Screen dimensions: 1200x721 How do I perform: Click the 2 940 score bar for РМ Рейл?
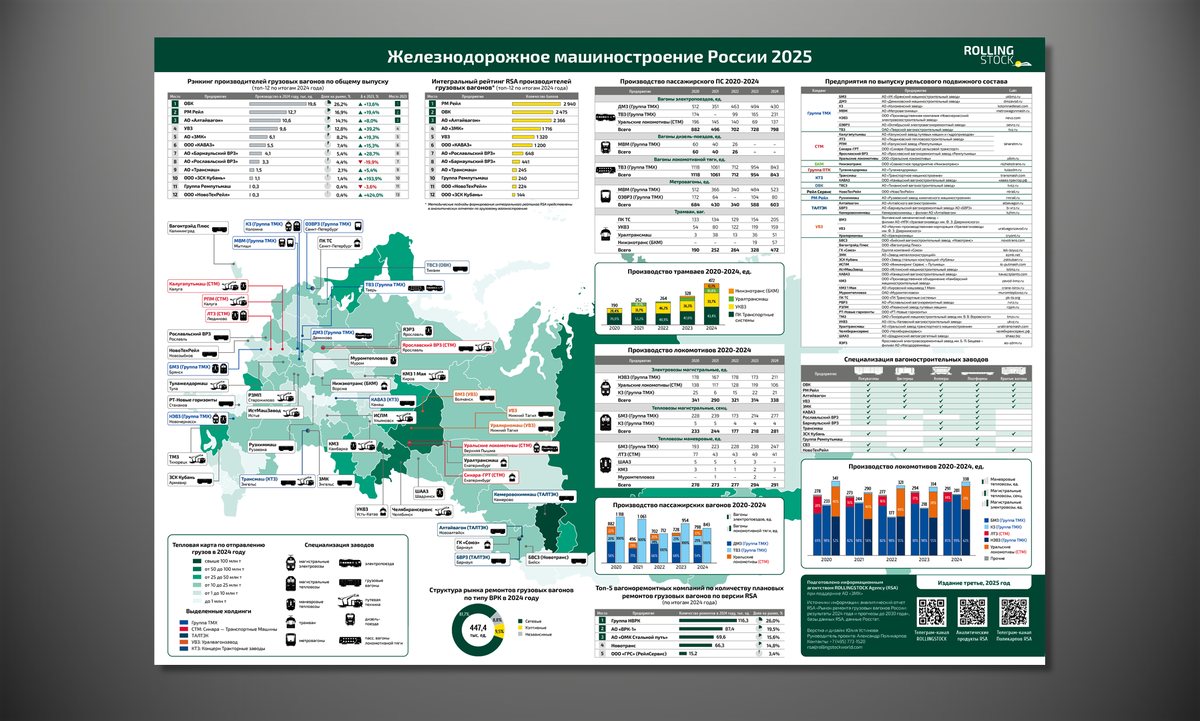(537, 104)
